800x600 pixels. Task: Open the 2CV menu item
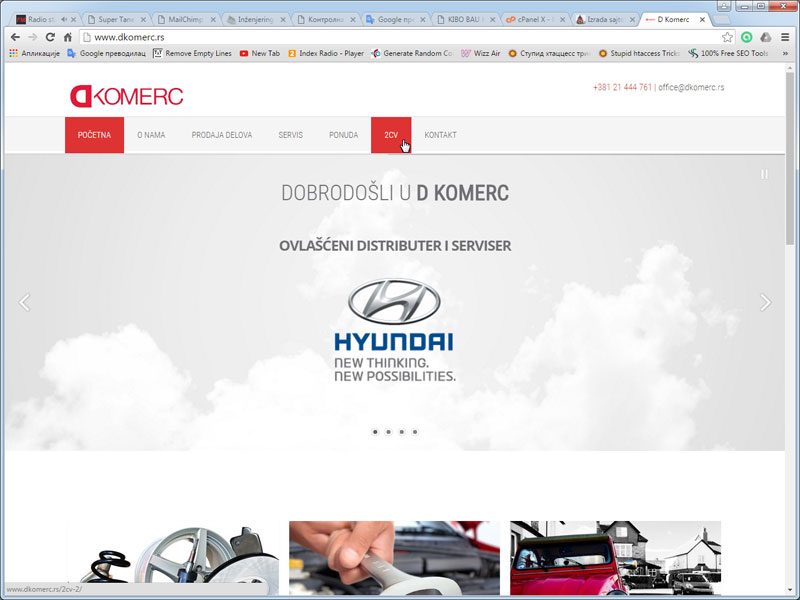pyautogui.click(x=391, y=135)
